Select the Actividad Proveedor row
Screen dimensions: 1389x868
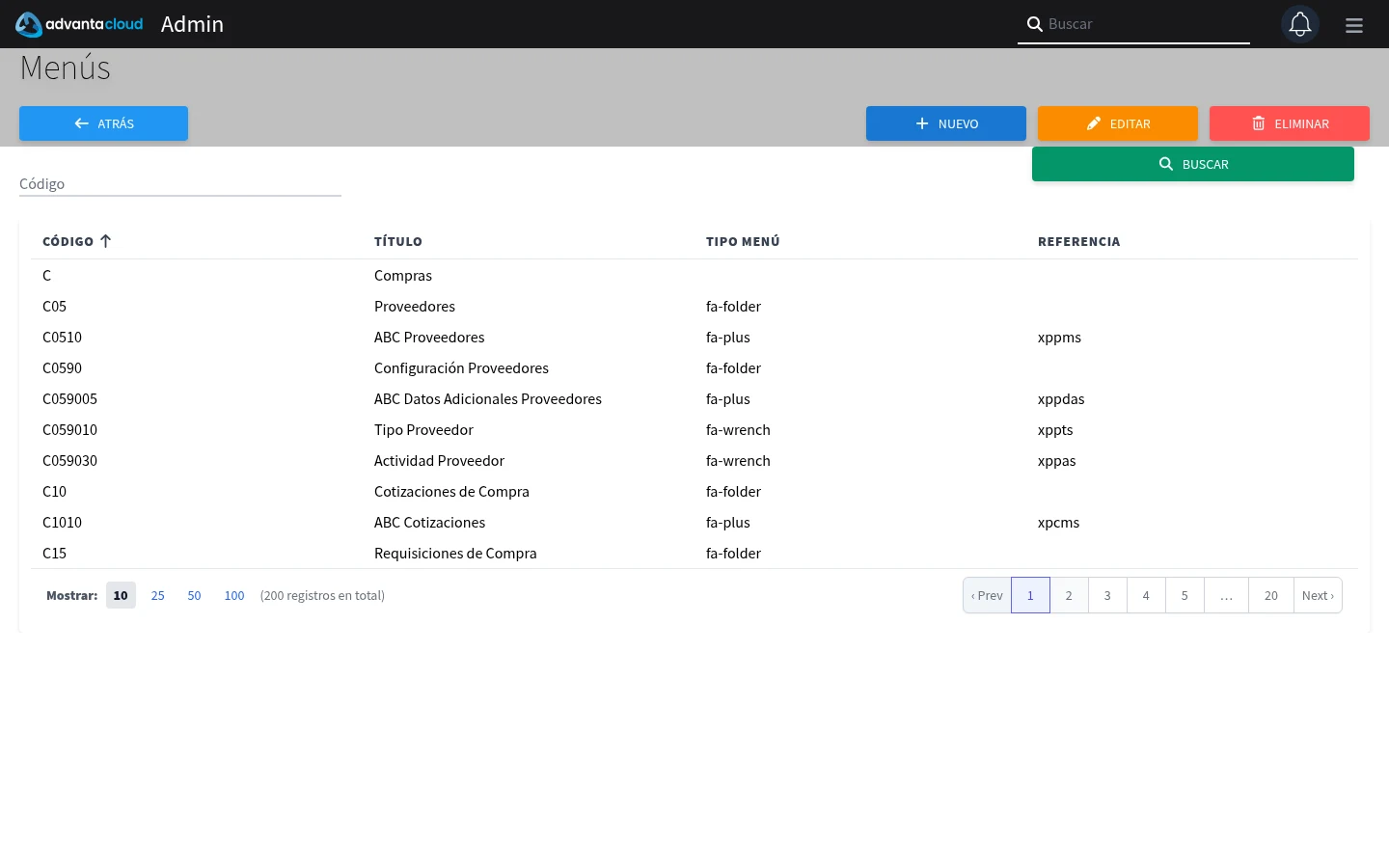694,460
